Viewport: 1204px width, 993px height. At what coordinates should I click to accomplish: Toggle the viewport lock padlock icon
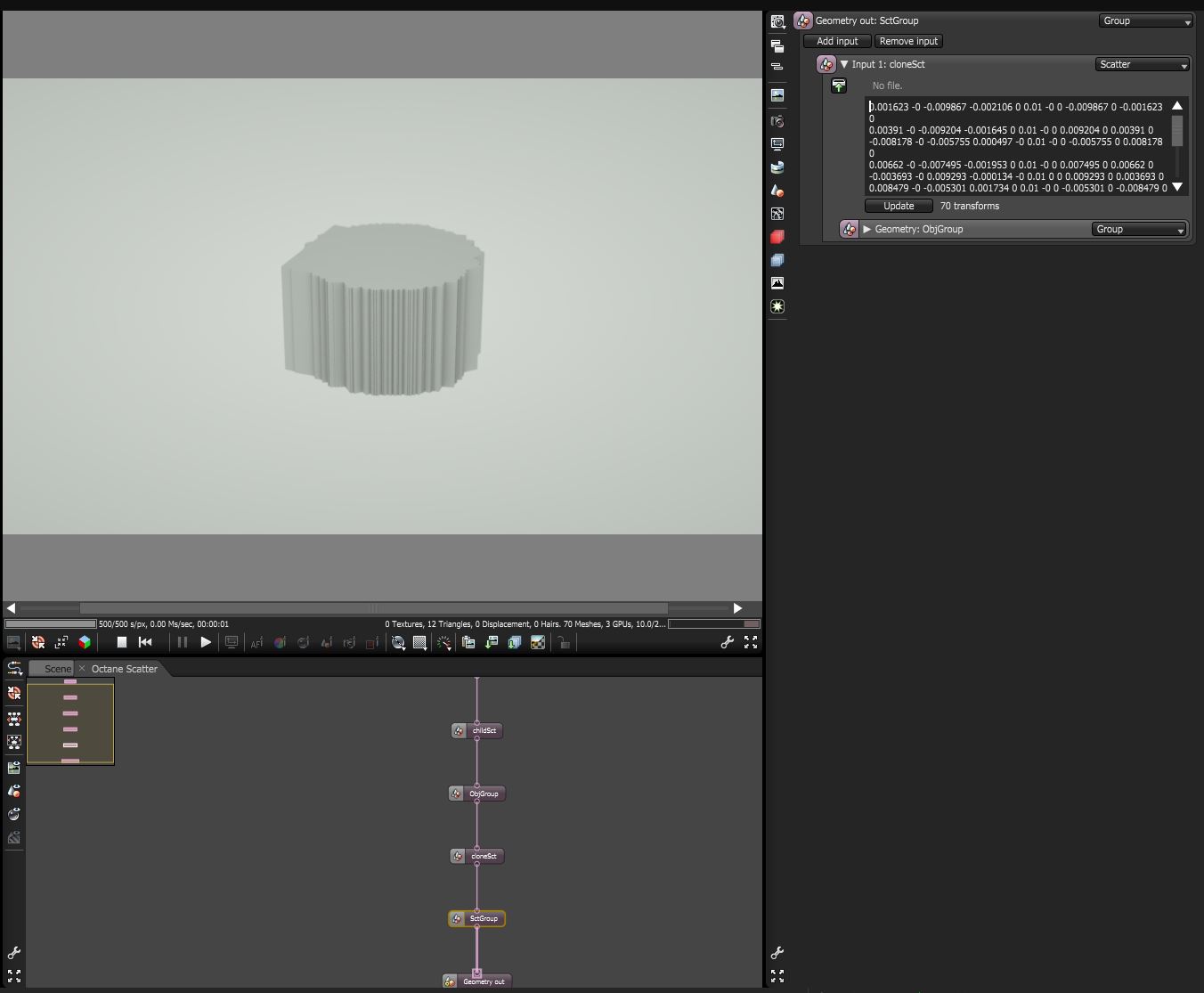point(563,642)
